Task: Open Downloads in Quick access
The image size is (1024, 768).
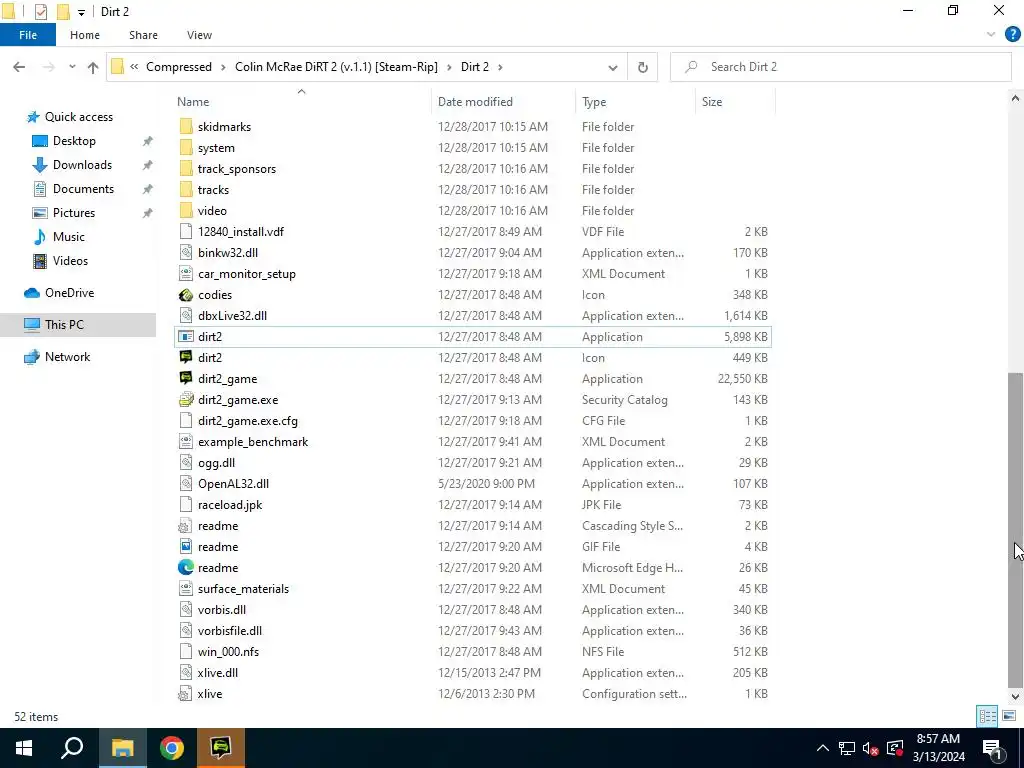Action: pyautogui.click(x=82, y=165)
